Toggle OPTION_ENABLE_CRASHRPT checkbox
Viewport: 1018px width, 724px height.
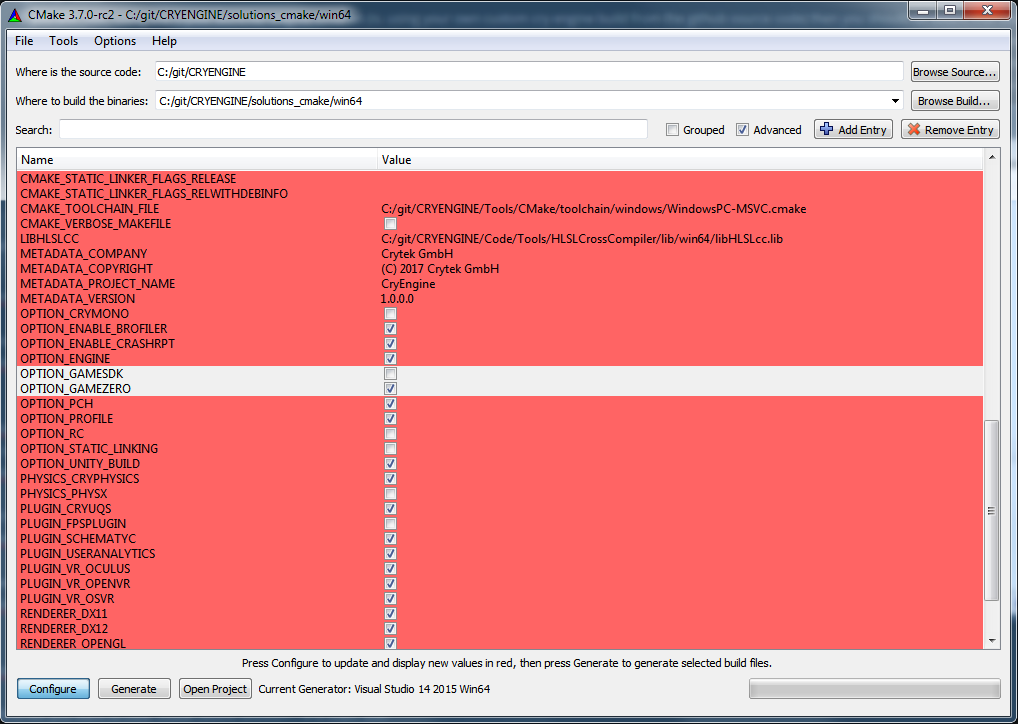390,343
